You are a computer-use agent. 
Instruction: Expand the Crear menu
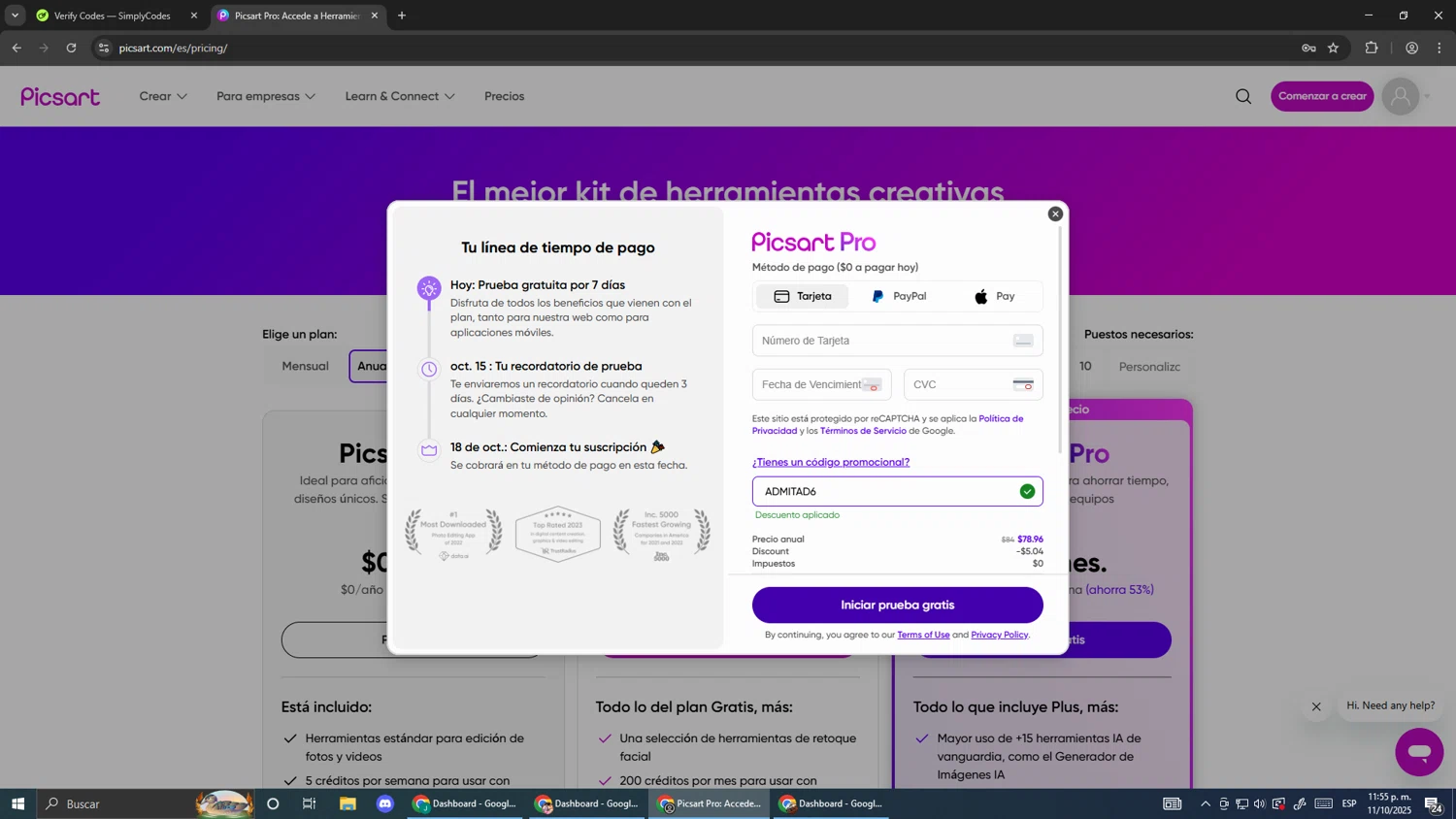point(163,96)
